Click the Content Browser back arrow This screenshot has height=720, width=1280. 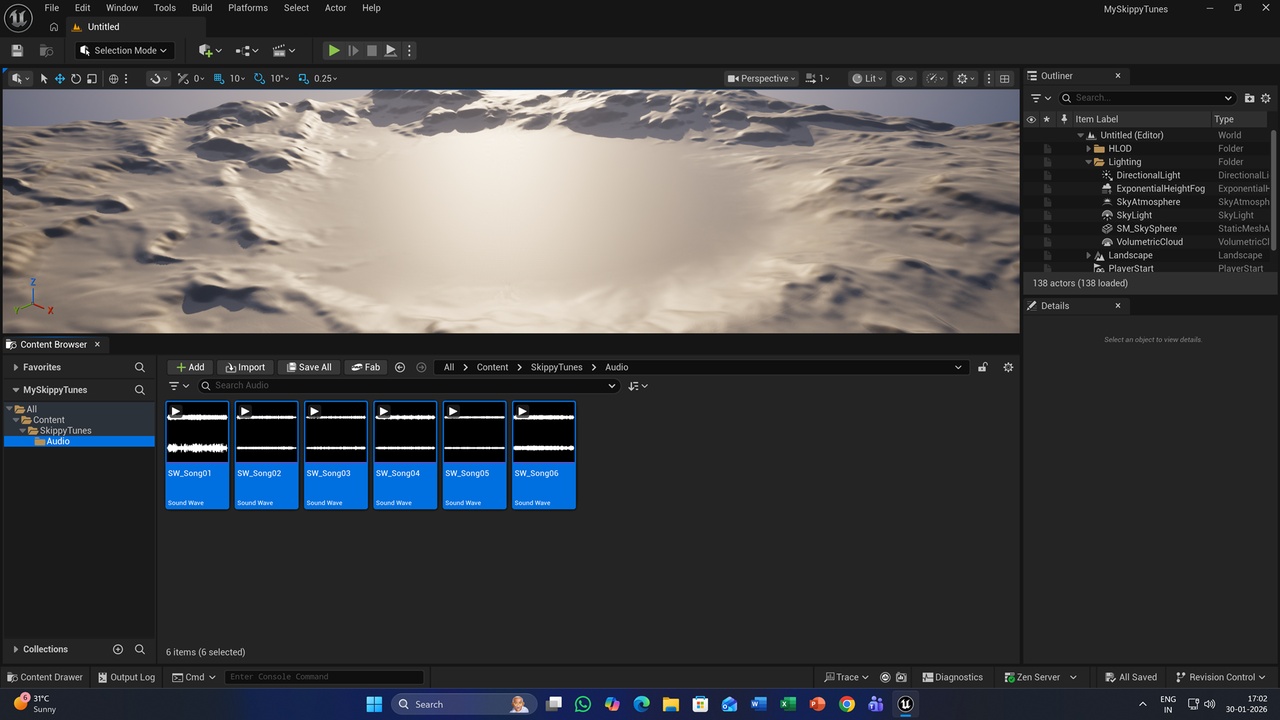pyautogui.click(x=400, y=367)
